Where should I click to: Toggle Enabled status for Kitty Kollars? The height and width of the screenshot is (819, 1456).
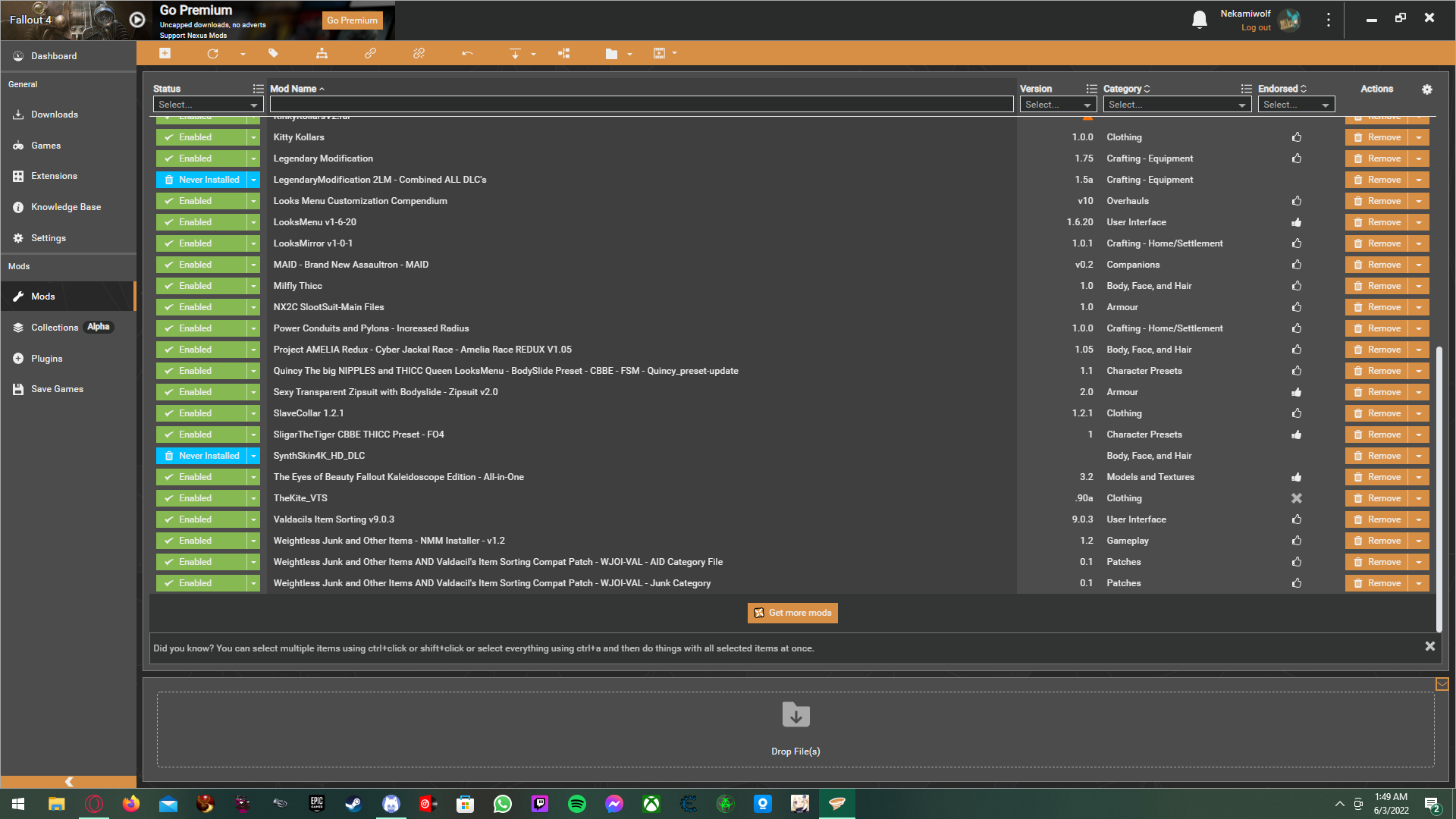(201, 137)
